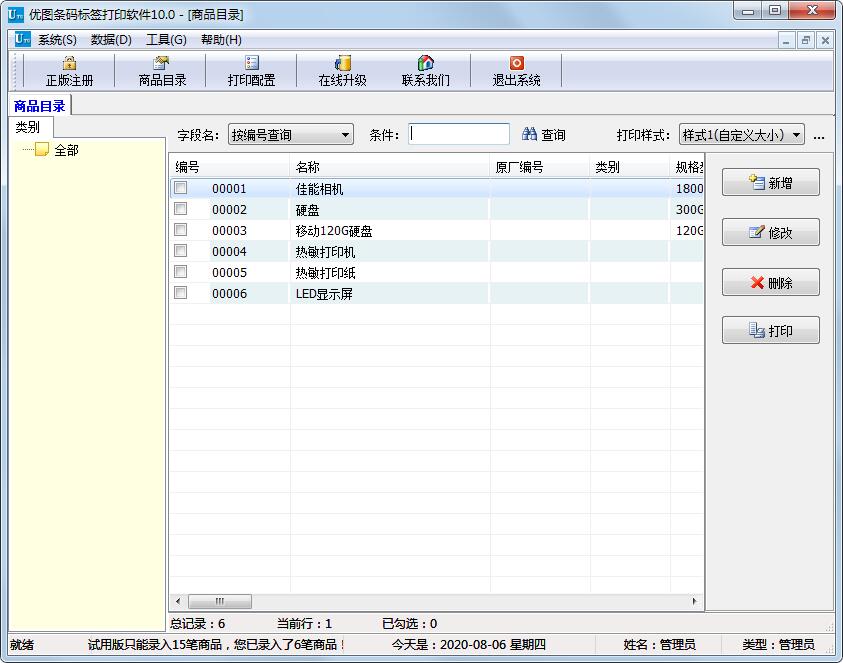Click the 已勾选：0 status text

(409, 624)
